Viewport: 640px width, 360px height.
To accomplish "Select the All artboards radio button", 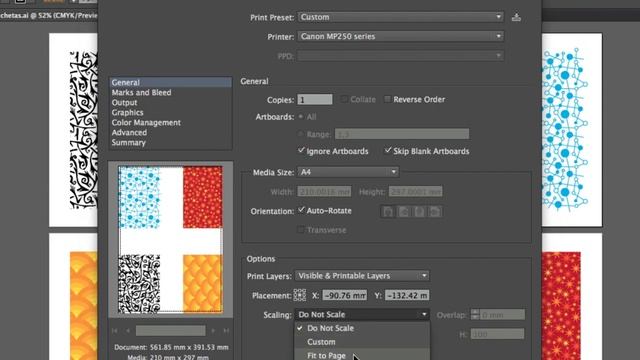I will (x=301, y=117).
